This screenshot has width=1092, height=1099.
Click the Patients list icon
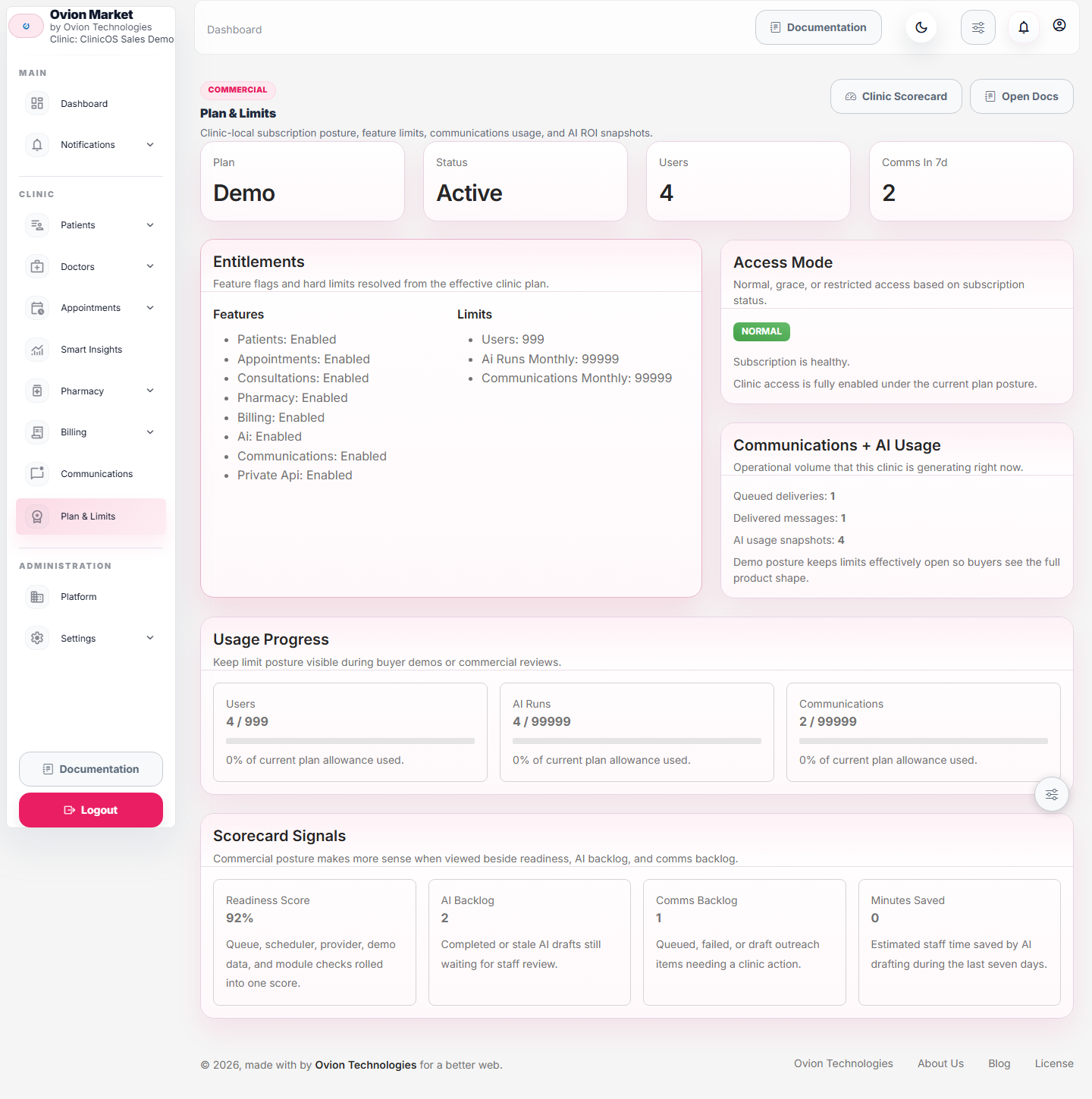pos(37,225)
